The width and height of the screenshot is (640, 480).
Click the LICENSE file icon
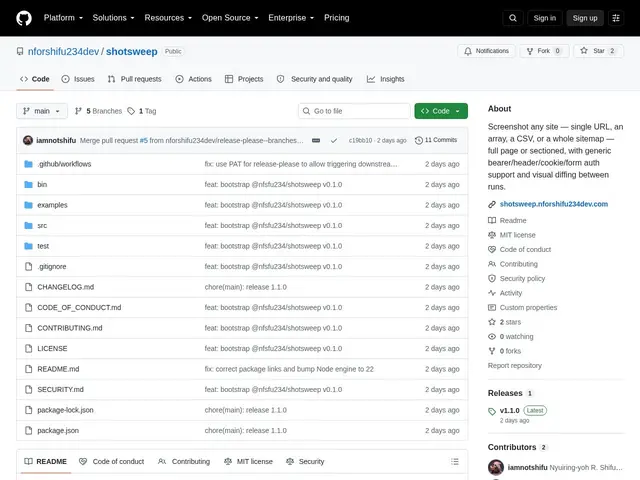tap(28, 349)
